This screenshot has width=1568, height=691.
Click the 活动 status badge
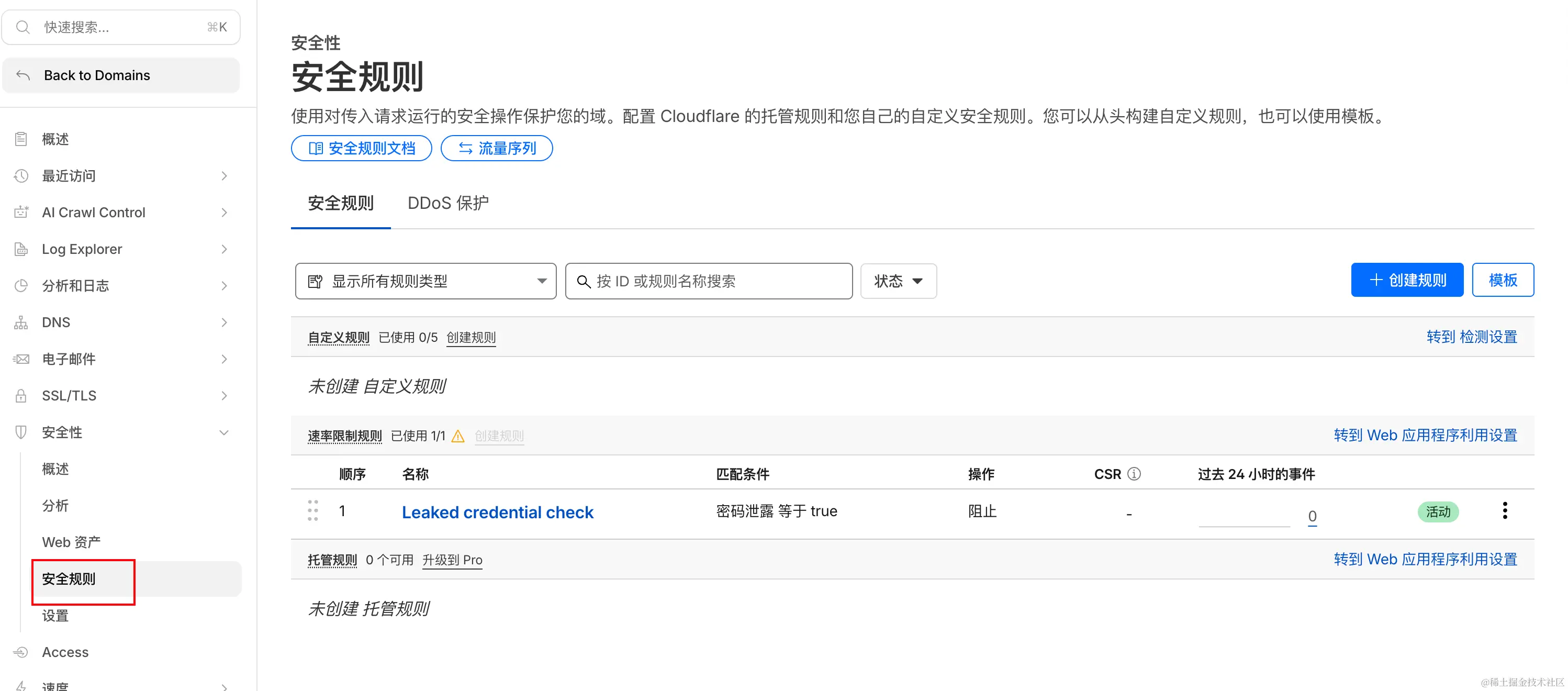tap(1437, 511)
